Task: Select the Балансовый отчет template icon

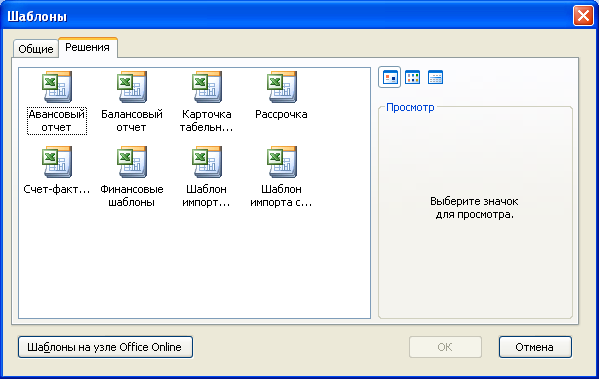Action: 132,87
